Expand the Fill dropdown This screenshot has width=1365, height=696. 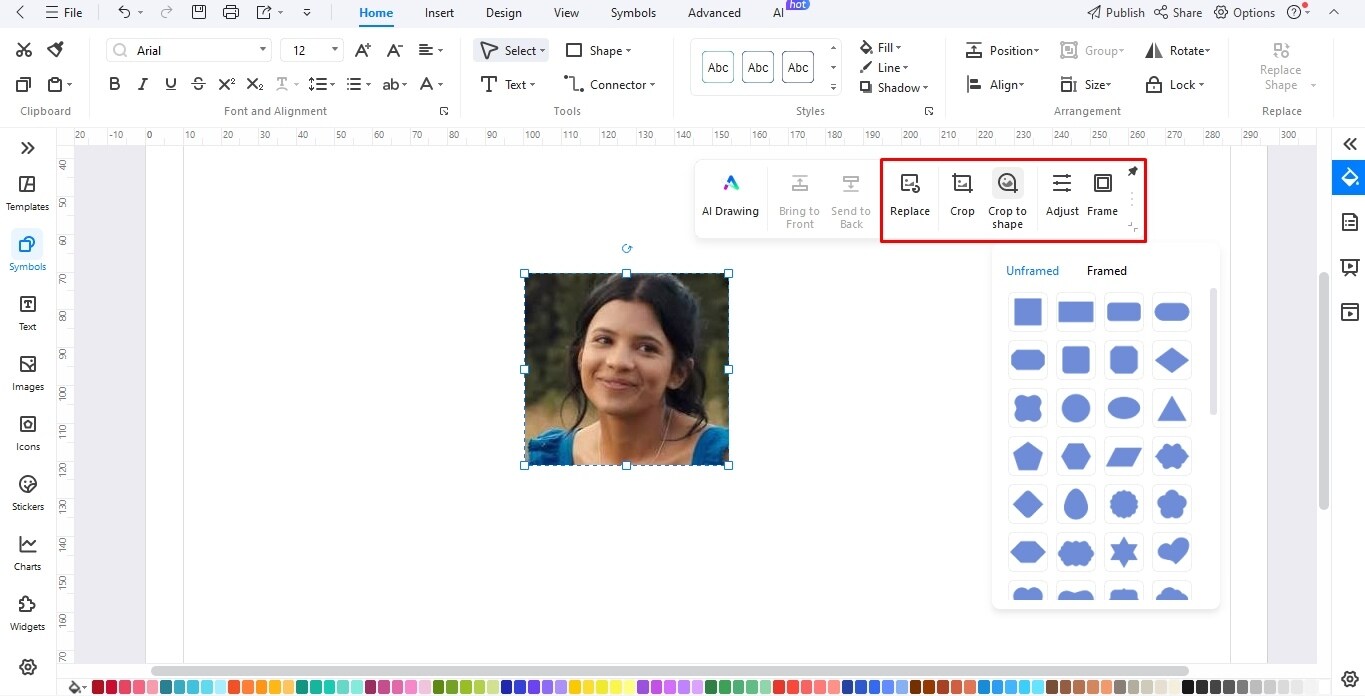point(881,47)
